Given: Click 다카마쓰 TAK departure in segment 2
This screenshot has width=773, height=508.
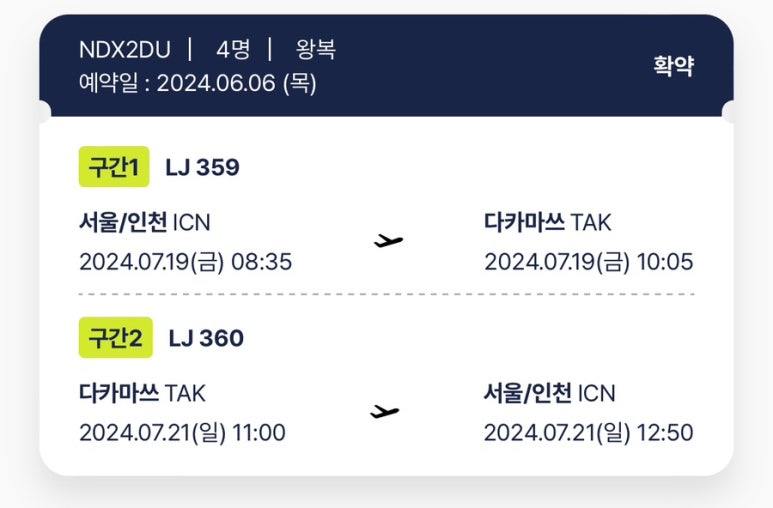Looking at the screenshot, I should click(142, 394).
